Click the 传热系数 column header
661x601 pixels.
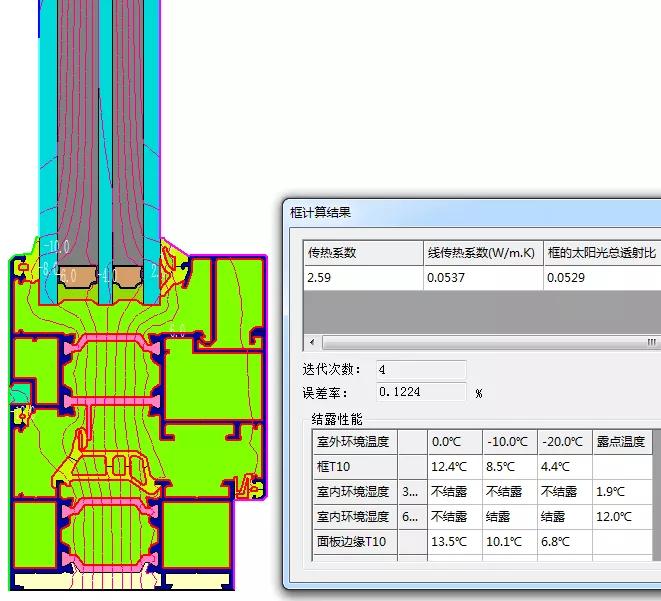[x=362, y=253]
